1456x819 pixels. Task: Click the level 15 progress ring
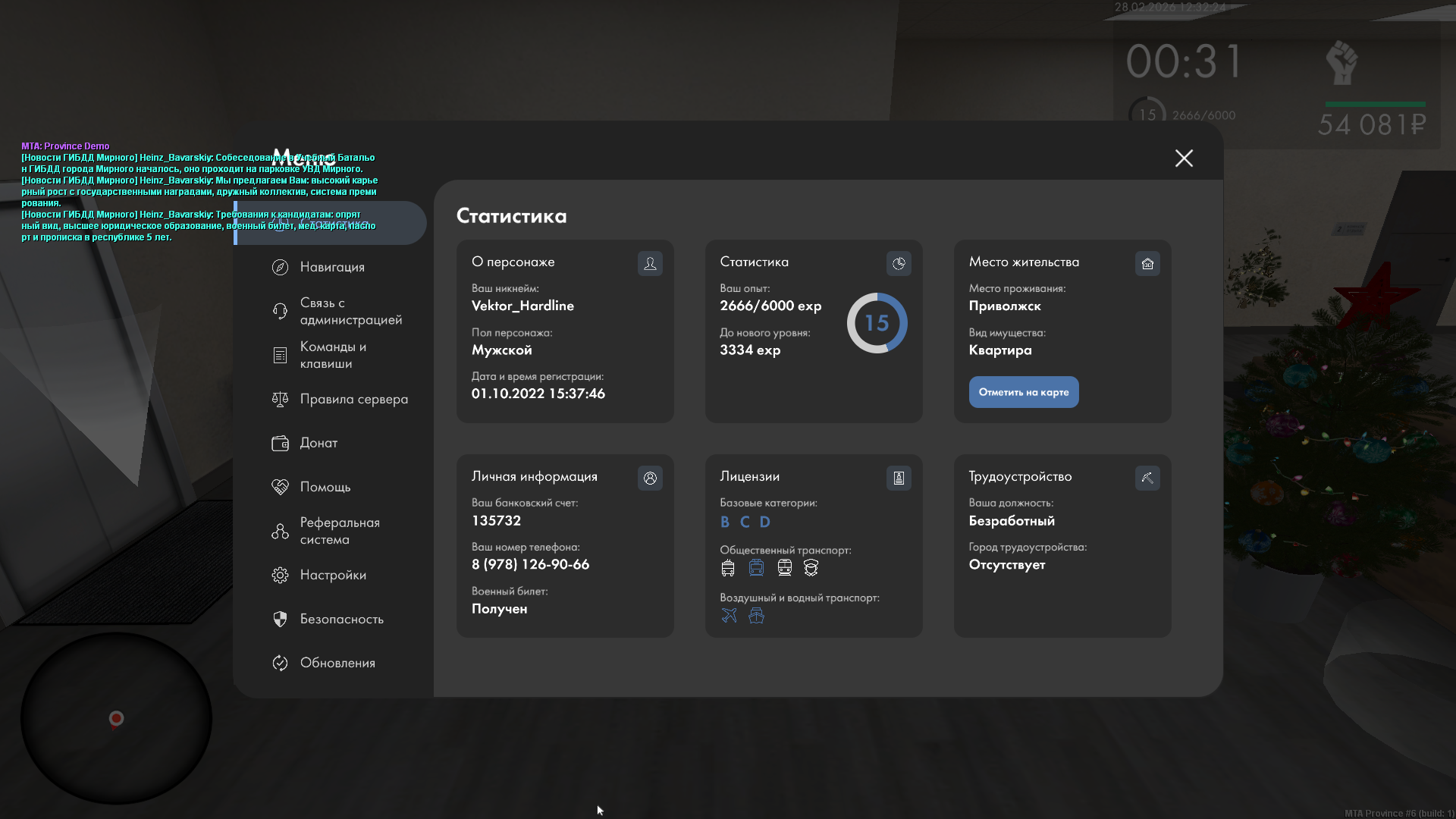[877, 323]
